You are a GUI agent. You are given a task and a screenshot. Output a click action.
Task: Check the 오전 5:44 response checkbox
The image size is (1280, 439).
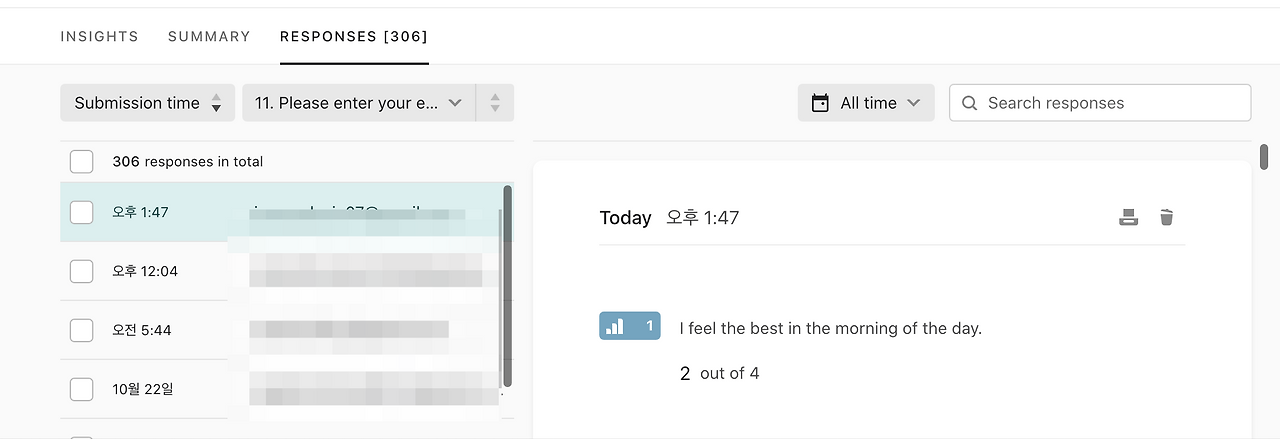click(81, 330)
